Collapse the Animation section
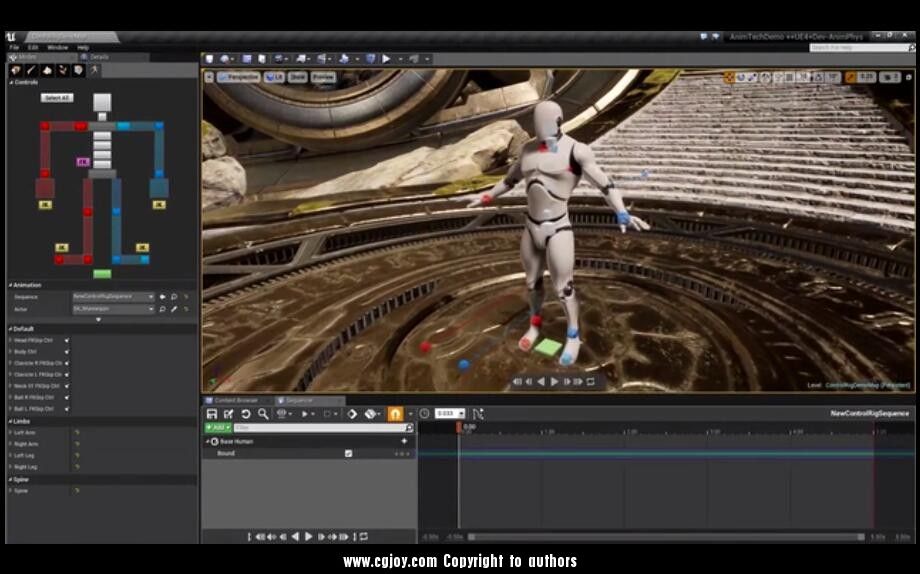The image size is (920, 574). coord(11,285)
